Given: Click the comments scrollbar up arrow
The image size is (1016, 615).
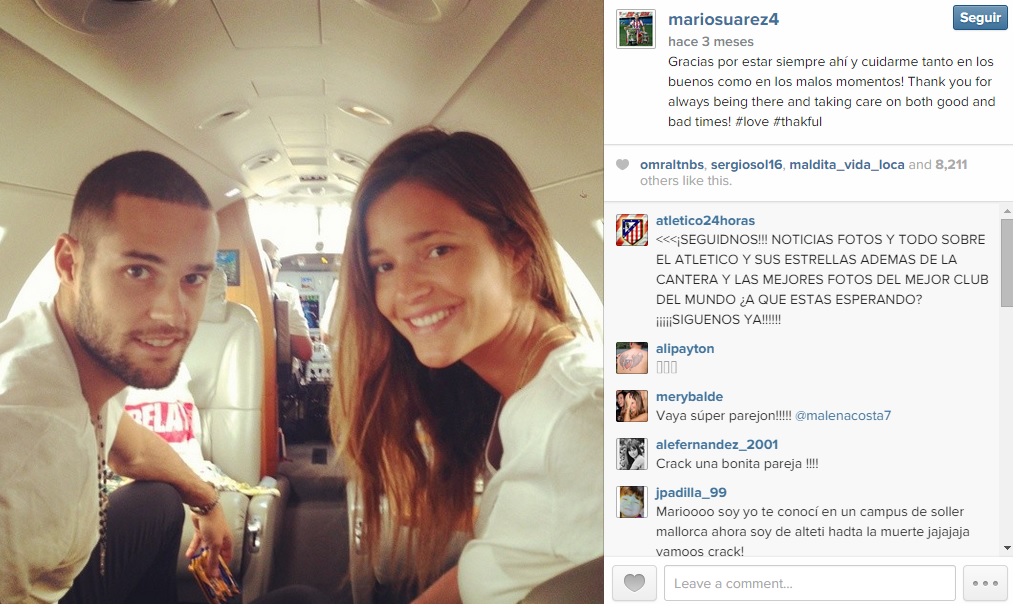Looking at the screenshot, I should coord(1007,211).
